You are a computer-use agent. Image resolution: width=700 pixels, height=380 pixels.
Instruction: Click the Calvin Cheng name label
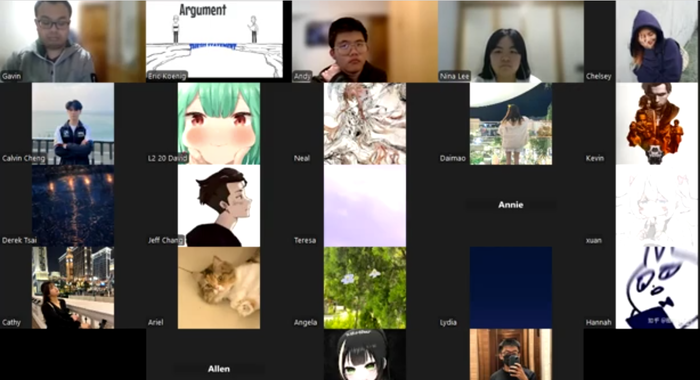pyautogui.click(x=23, y=158)
